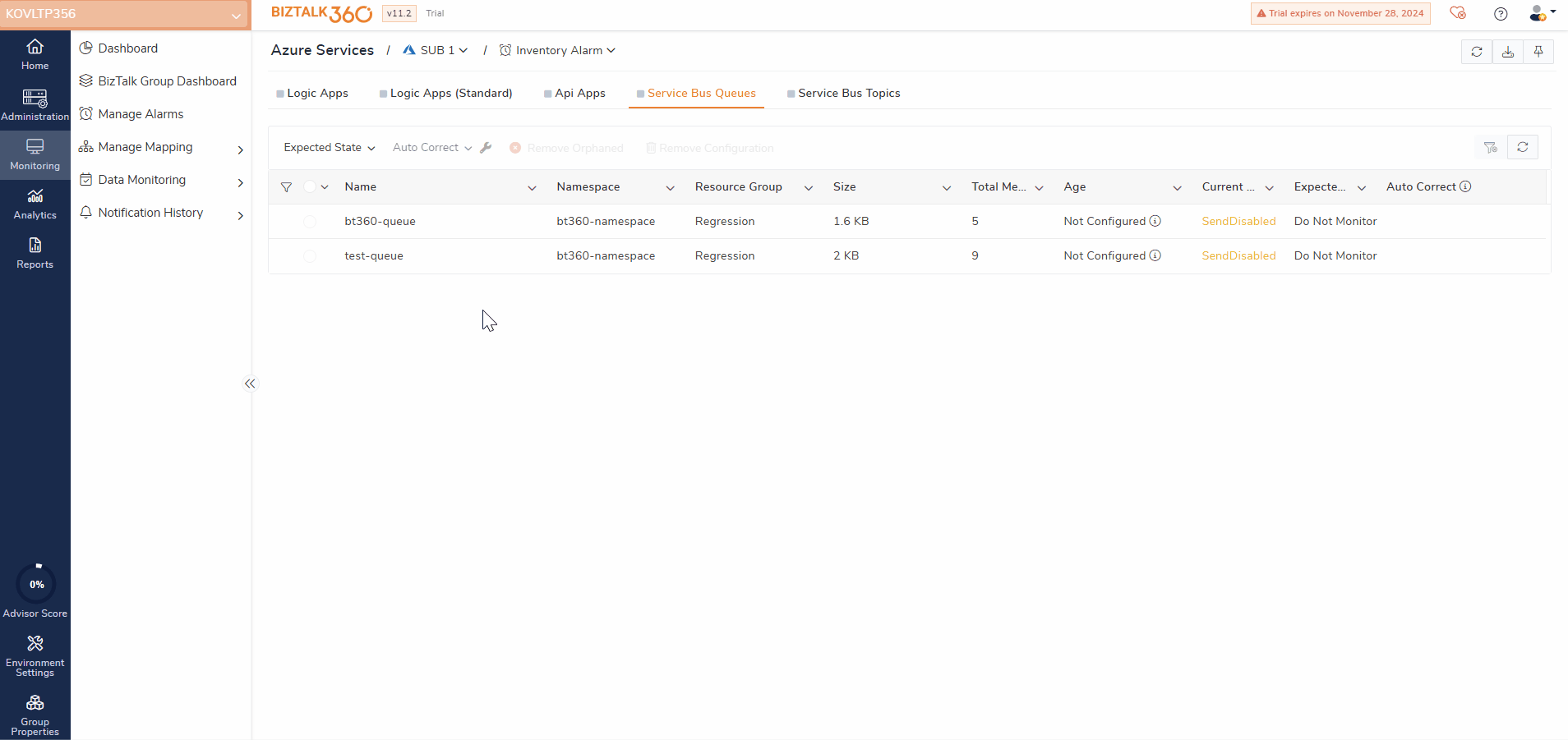
Task: Switch to the Service Bus Topics tab
Action: tap(848, 94)
